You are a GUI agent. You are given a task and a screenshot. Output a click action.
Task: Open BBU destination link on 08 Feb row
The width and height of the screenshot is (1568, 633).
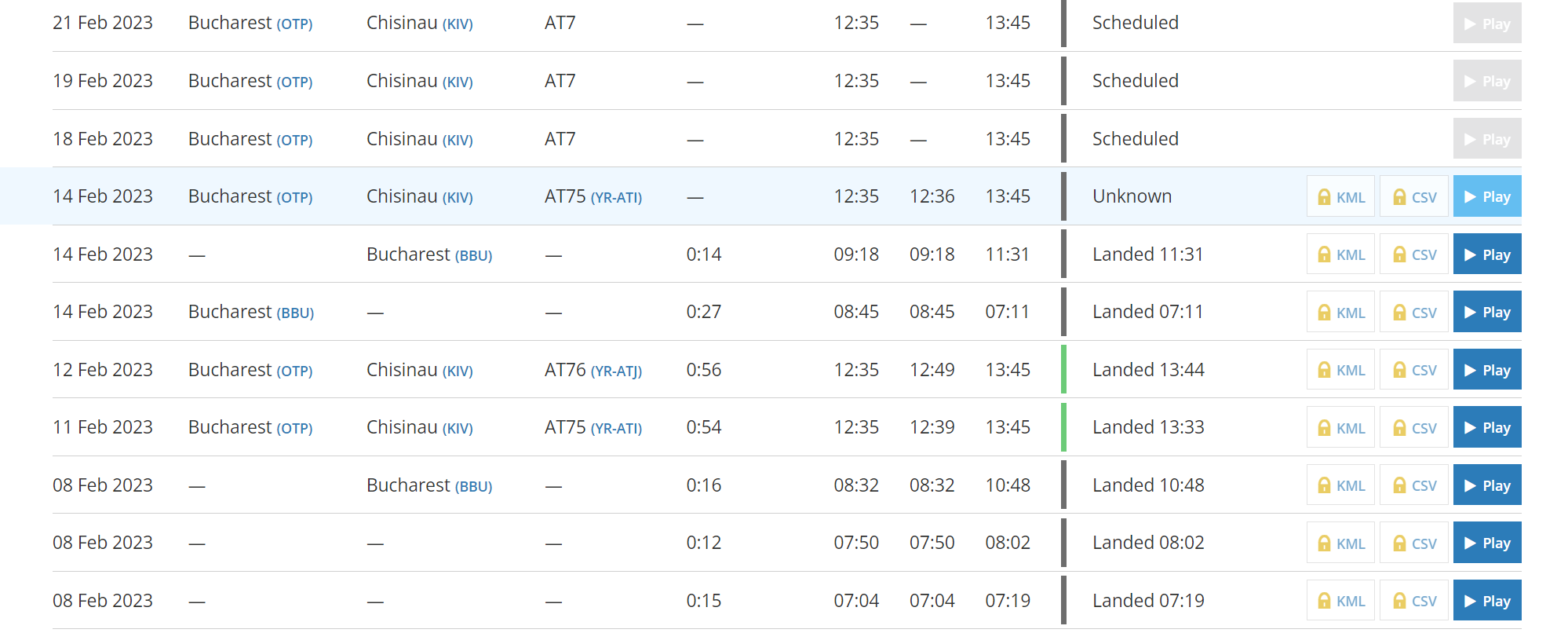(473, 487)
